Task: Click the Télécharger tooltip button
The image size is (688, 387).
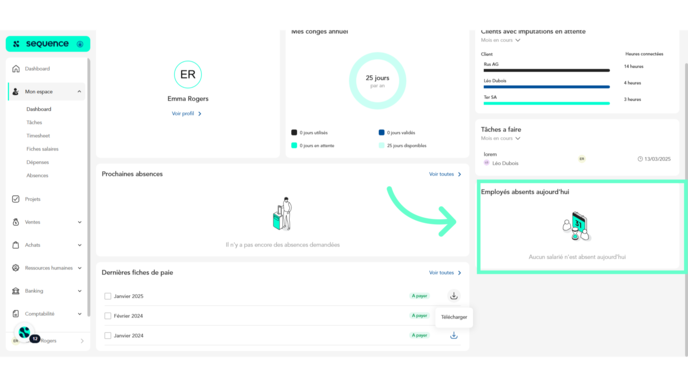Action: pyautogui.click(x=454, y=317)
